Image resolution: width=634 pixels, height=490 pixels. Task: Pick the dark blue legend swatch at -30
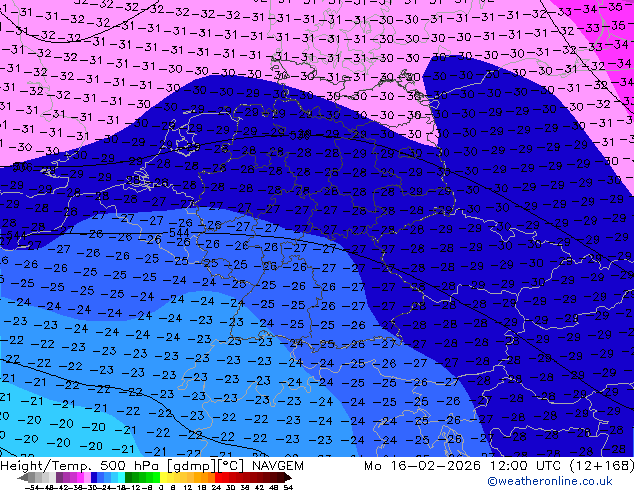pyautogui.click(x=94, y=478)
